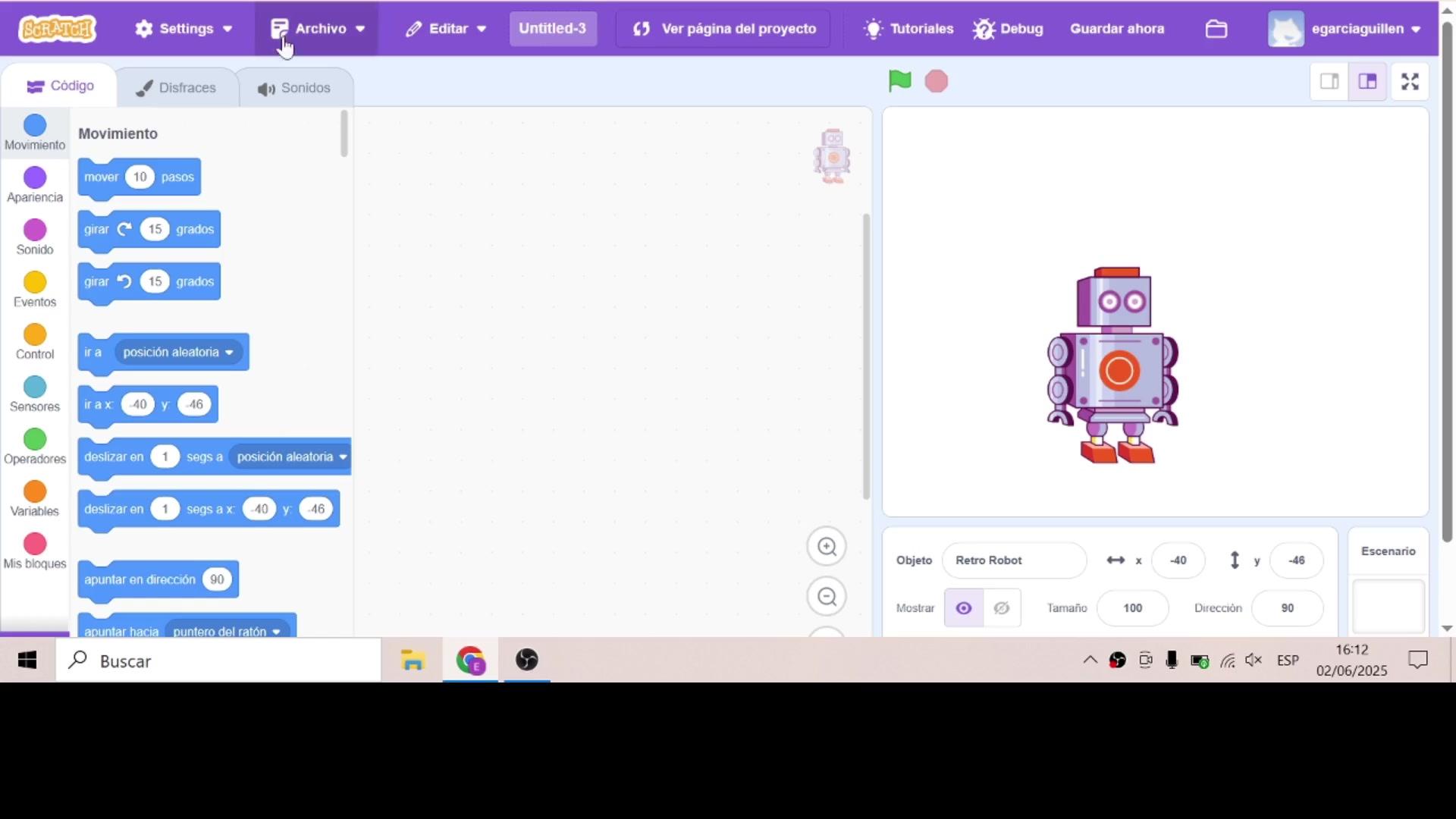This screenshot has height=819, width=1456.
Task: Hide the sprite with the crossed-eye icon
Action: (1002, 608)
